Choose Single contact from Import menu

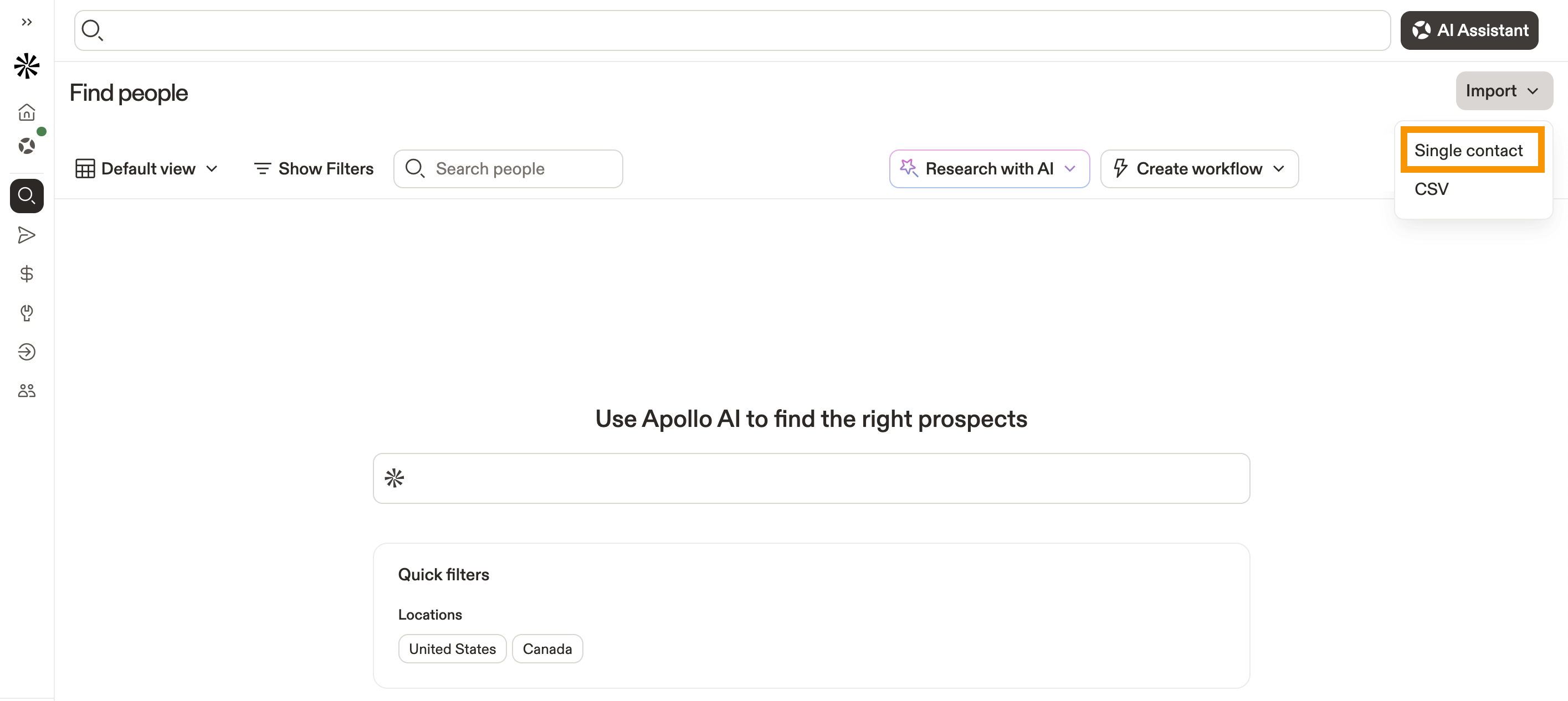coord(1468,150)
